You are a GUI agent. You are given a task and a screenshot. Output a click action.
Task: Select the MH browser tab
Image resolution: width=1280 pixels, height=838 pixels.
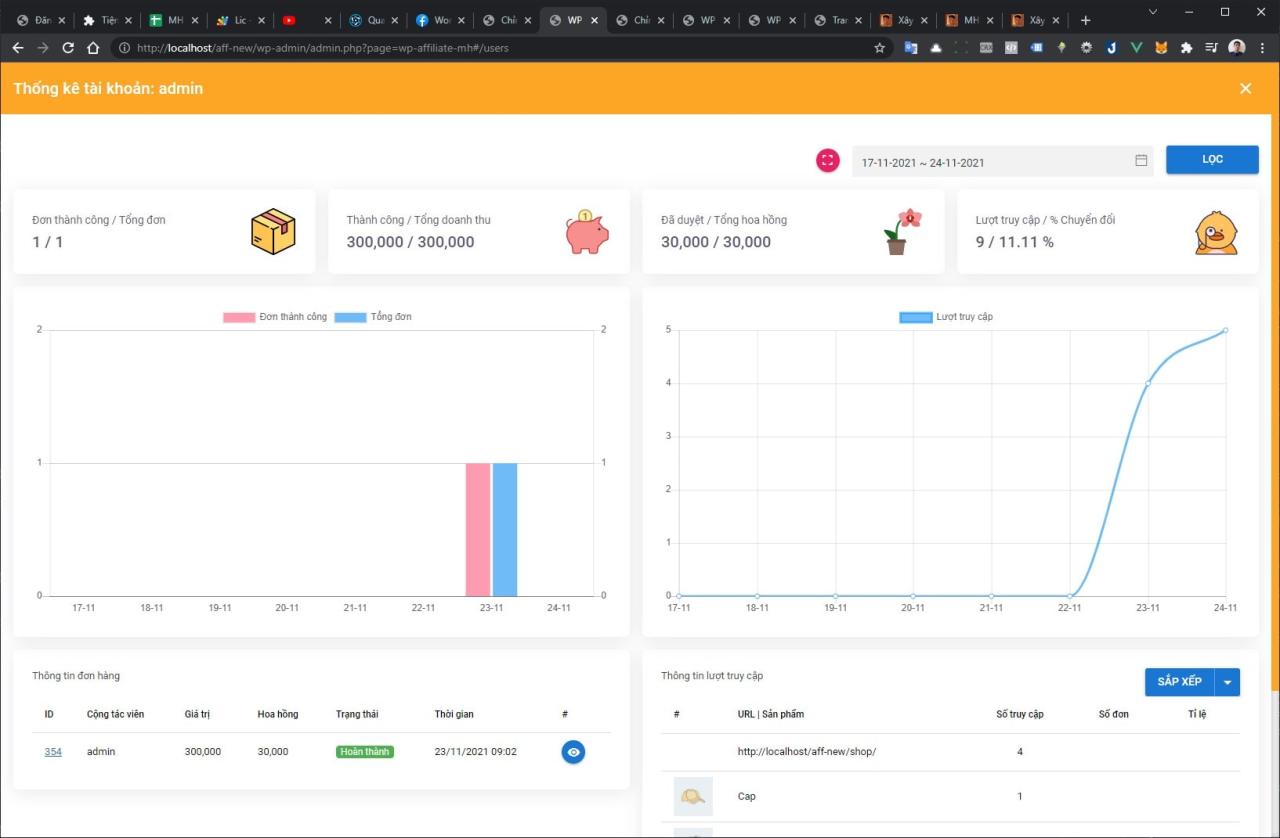[x=170, y=18]
